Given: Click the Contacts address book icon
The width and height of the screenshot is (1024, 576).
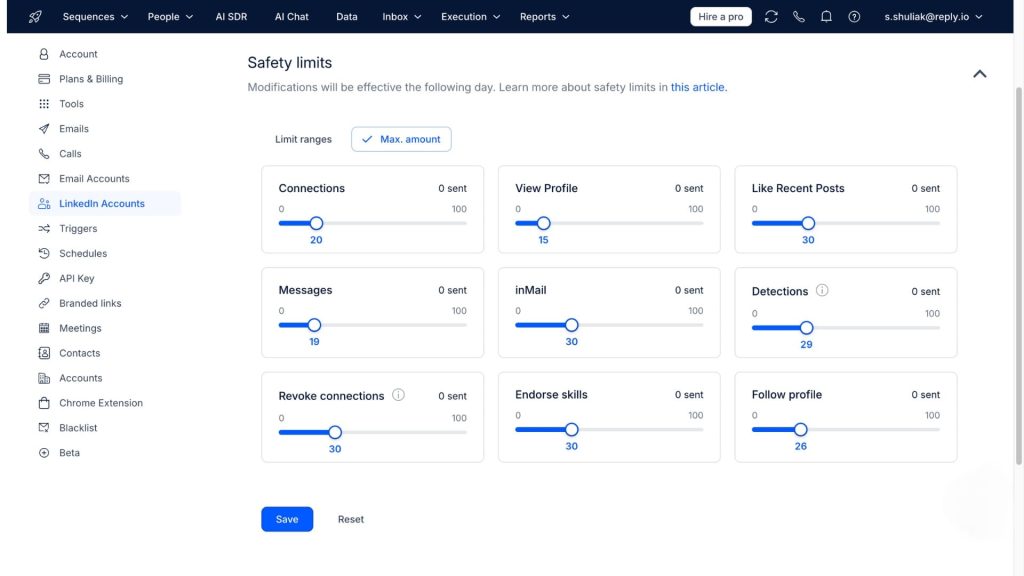Looking at the screenshot, I should 44,353.
